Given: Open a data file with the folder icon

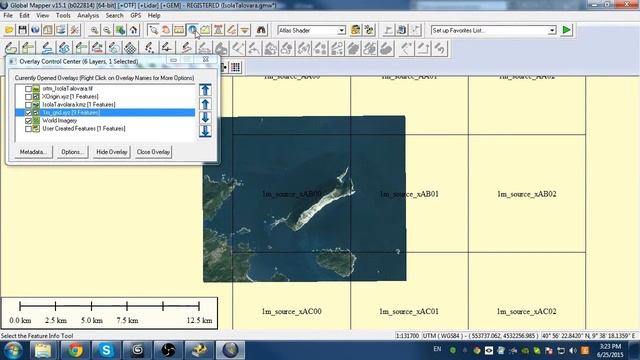Looking at the screenshot, I should (x=9, y=30).
